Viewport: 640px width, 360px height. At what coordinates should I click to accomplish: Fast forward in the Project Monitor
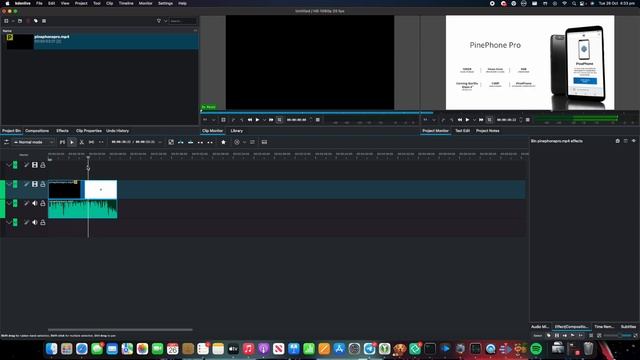481,120
